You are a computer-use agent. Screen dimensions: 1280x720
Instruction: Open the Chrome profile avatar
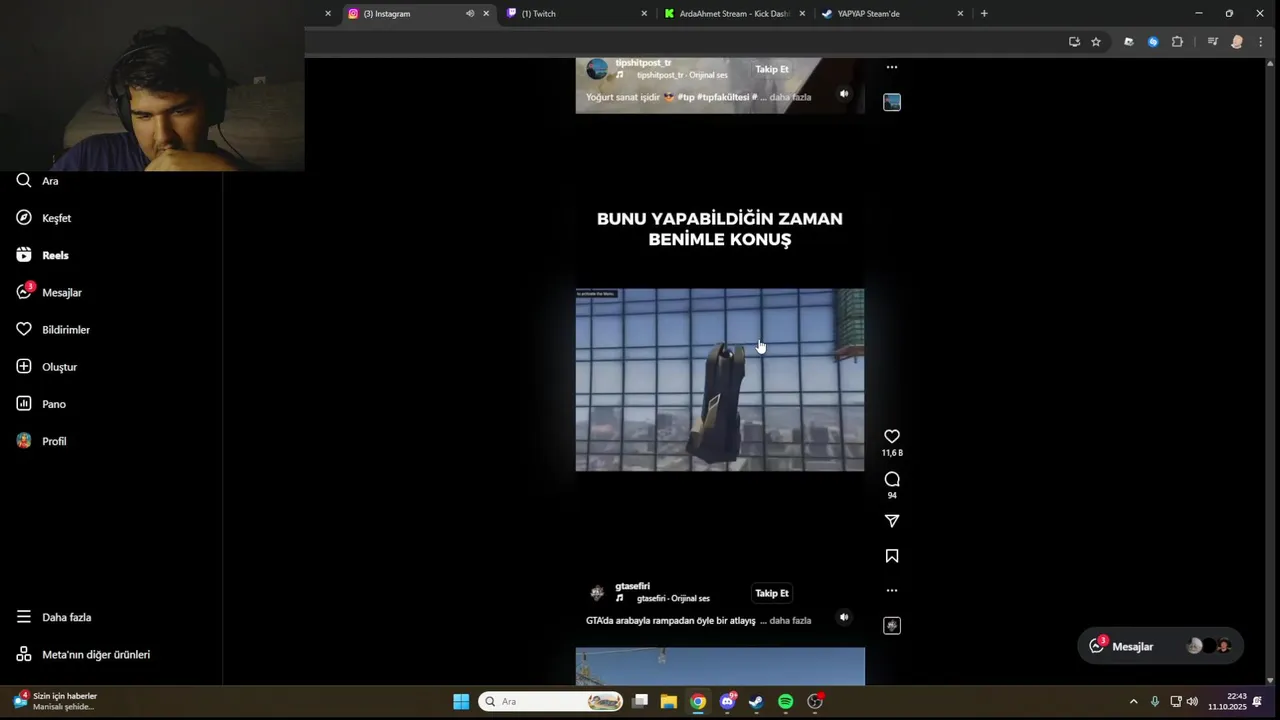(x=1237, y=42)
